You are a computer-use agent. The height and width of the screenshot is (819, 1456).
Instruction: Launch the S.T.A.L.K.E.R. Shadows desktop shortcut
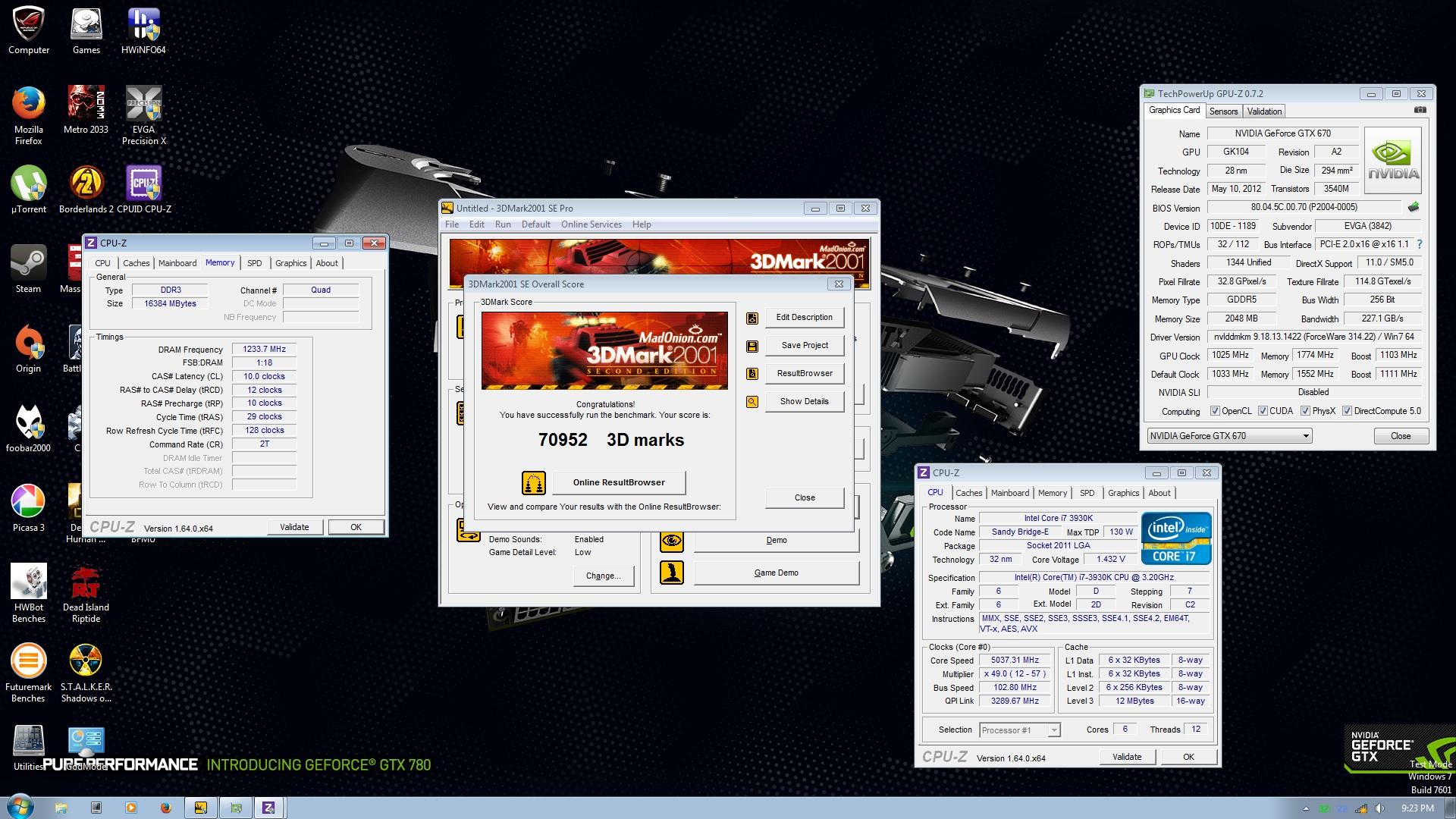click(x=86, y=673)
